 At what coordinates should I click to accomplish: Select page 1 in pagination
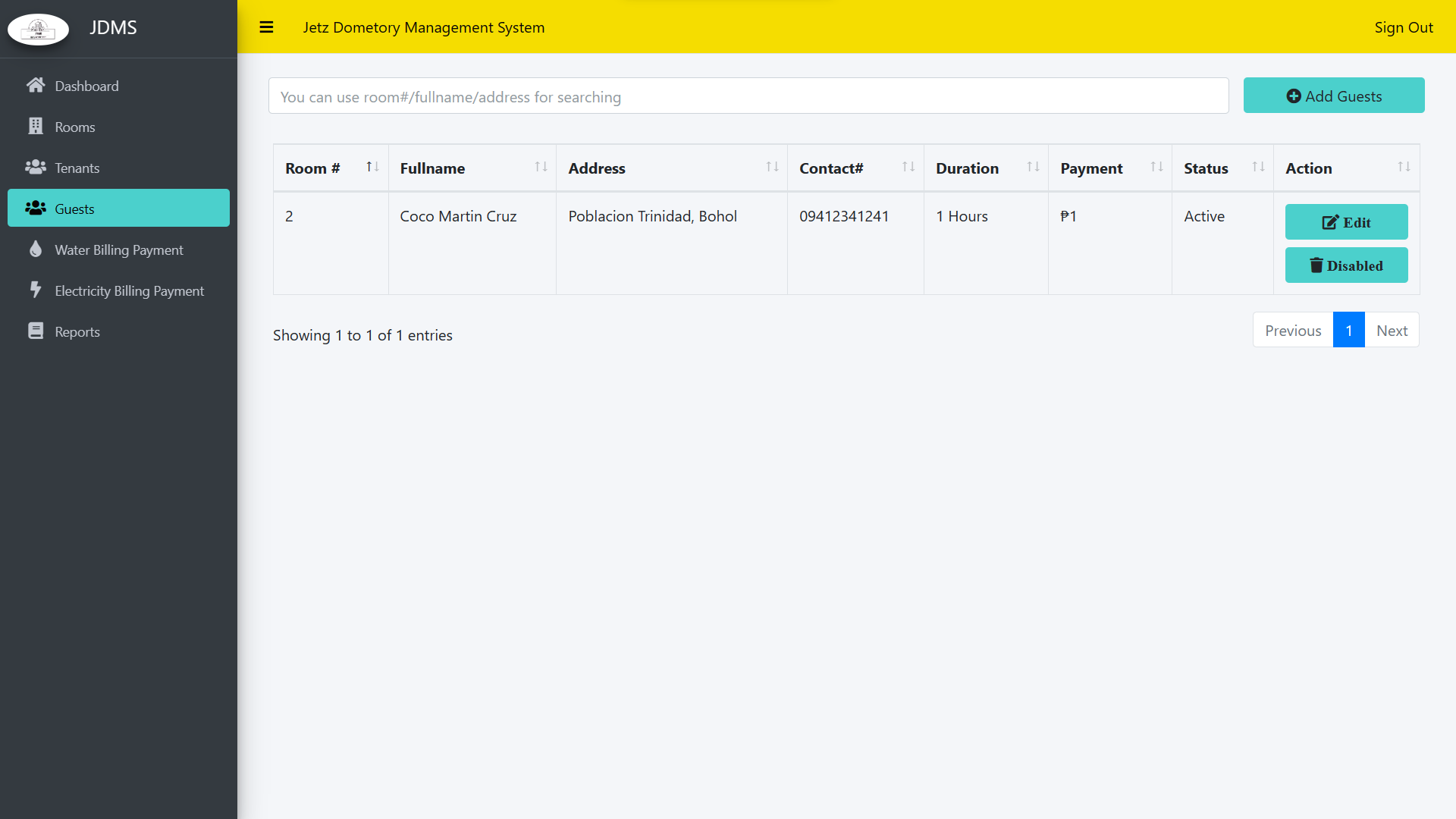[1349, 330]
